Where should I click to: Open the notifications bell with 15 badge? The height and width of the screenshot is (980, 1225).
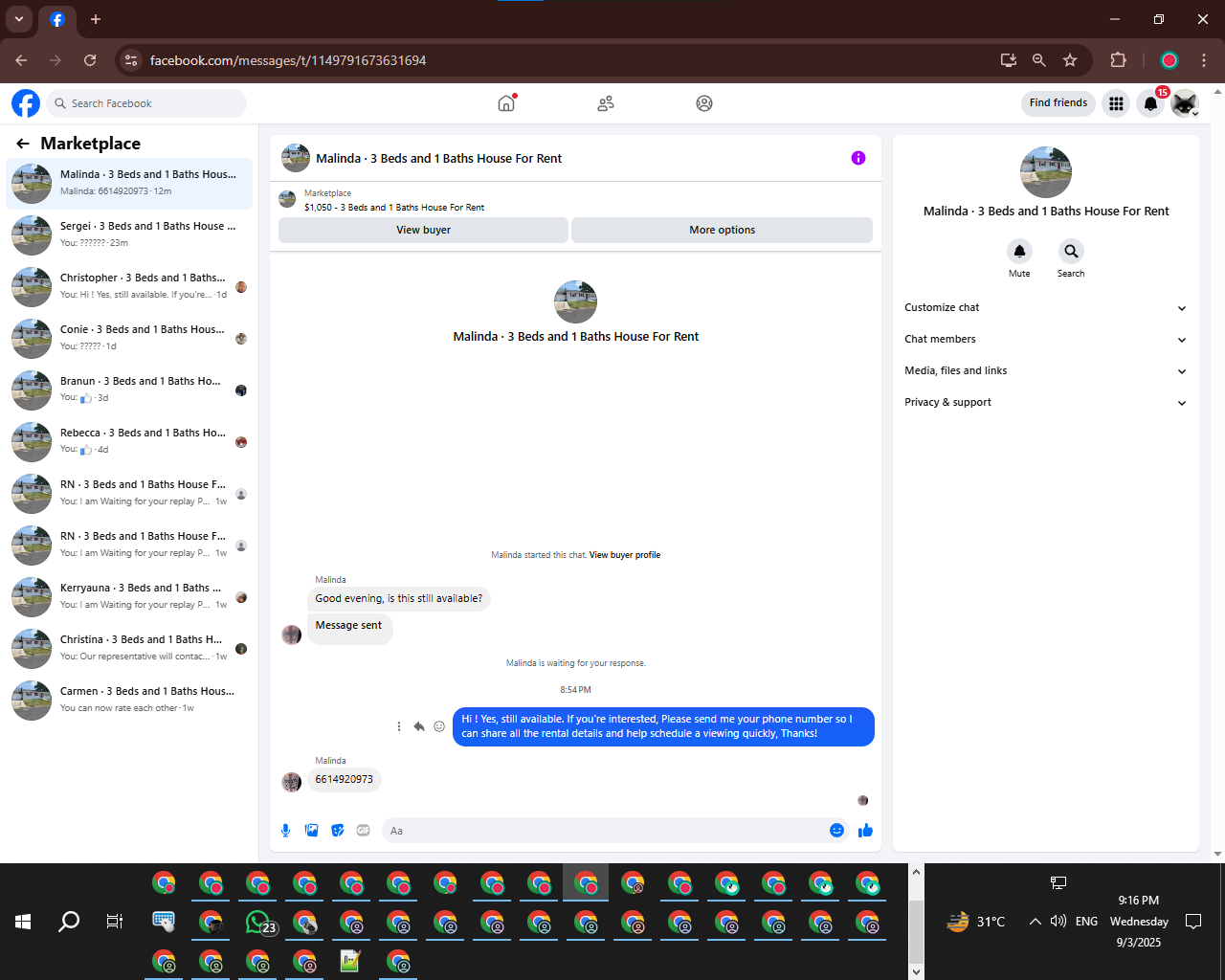point(1151,103)
